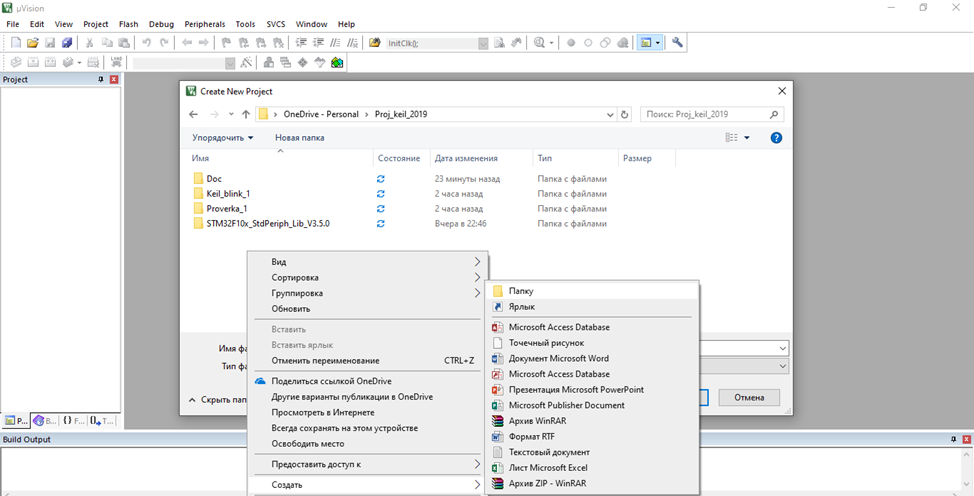
Task: Close the Project panel with red X
Action: click(x=114, y=80)
